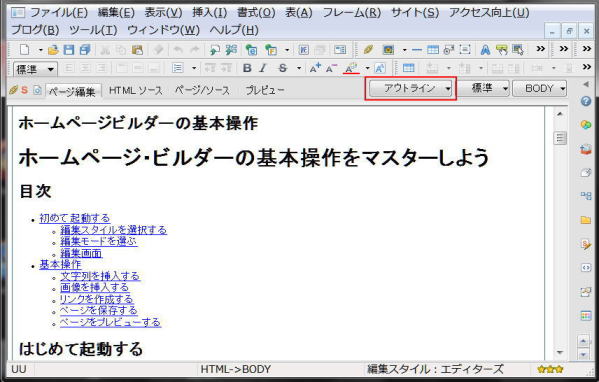This screenshot has height=382, width=599.
Task: Click the bulleted list icon
Action: [178, 68]
